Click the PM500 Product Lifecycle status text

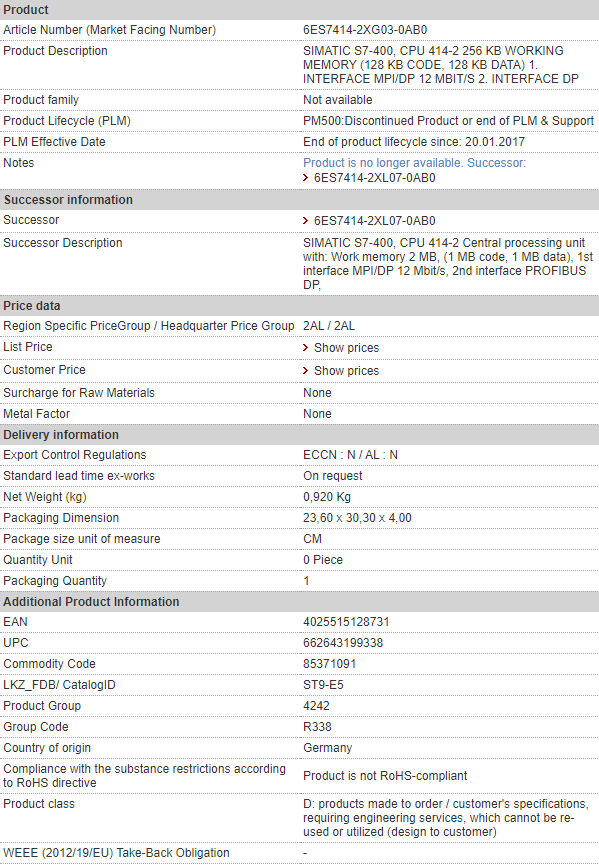click(x=448, y=121)
